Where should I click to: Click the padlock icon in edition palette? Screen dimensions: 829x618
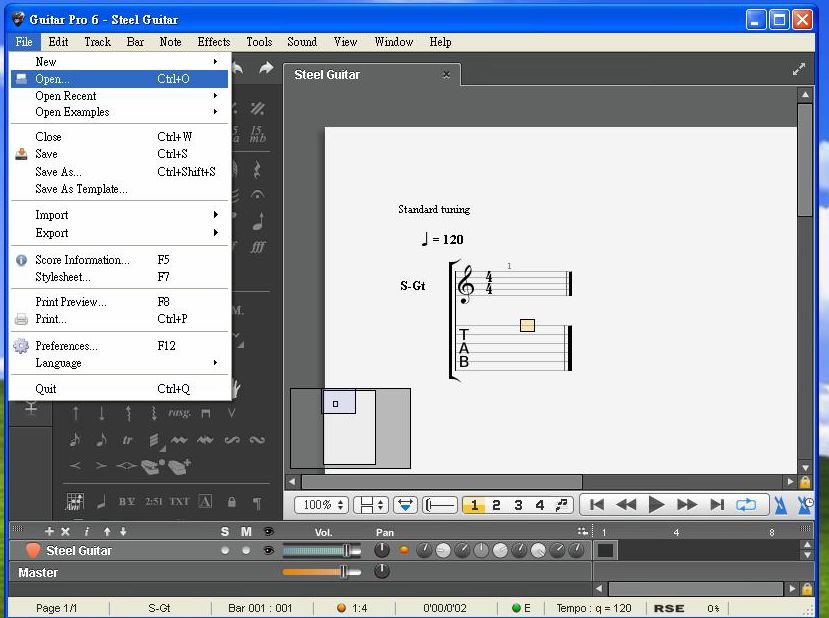coord(231,502)
